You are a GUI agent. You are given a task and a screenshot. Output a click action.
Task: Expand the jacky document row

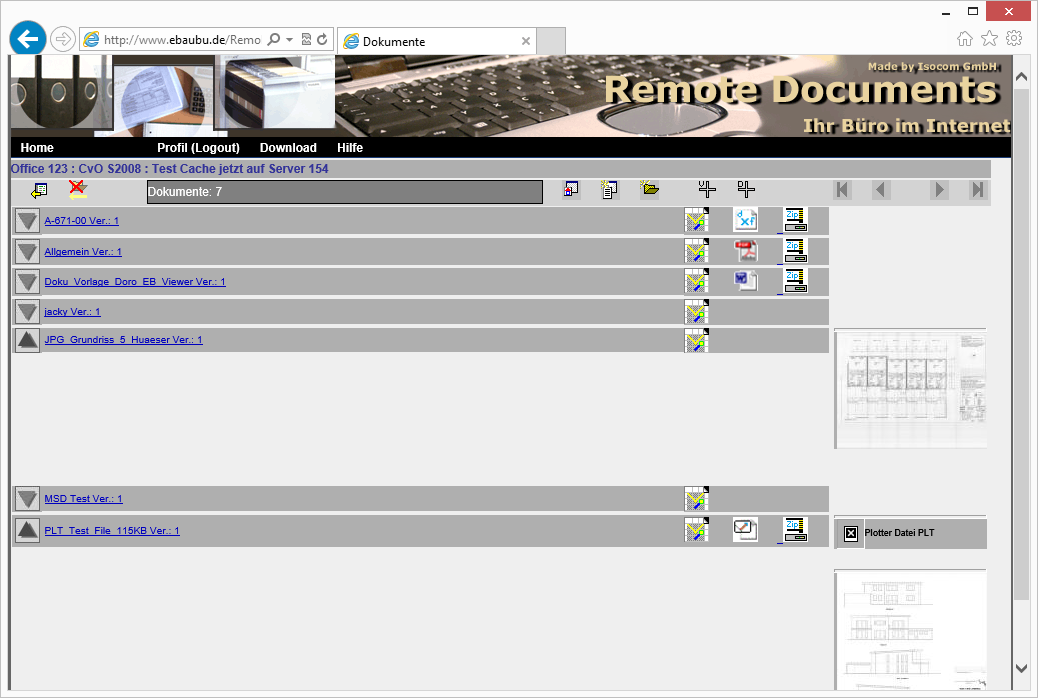tap(27, 312)
